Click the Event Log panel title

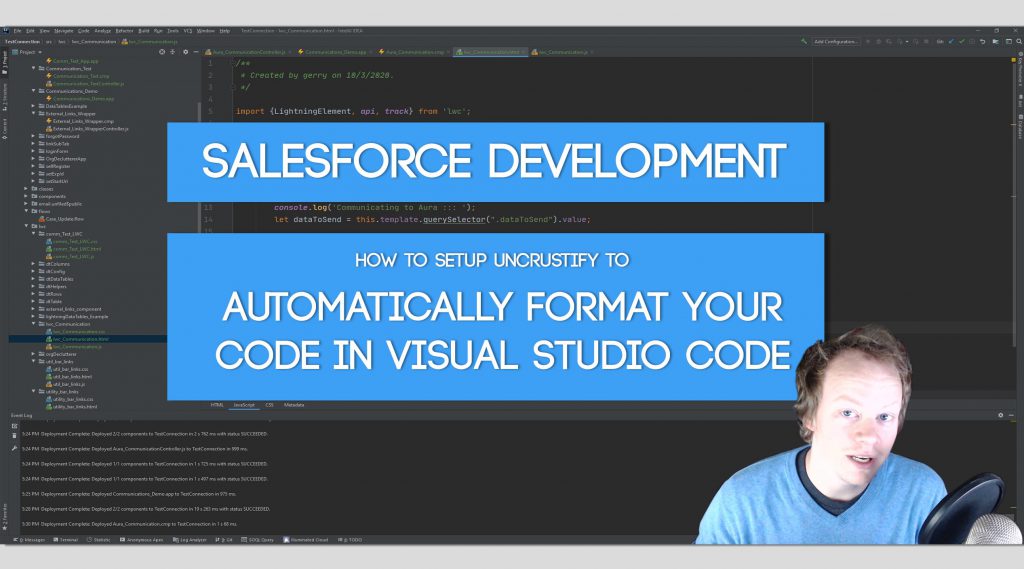(21, 415)
